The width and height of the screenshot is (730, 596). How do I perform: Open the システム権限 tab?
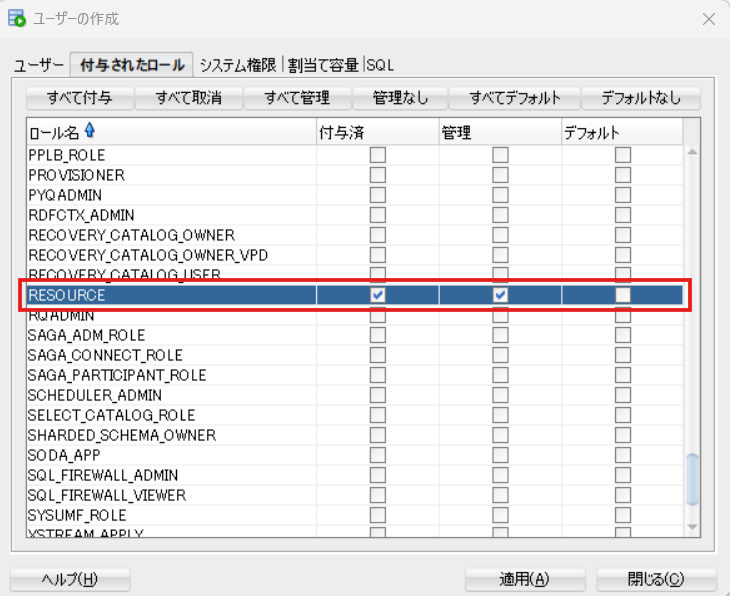point(238,65)
